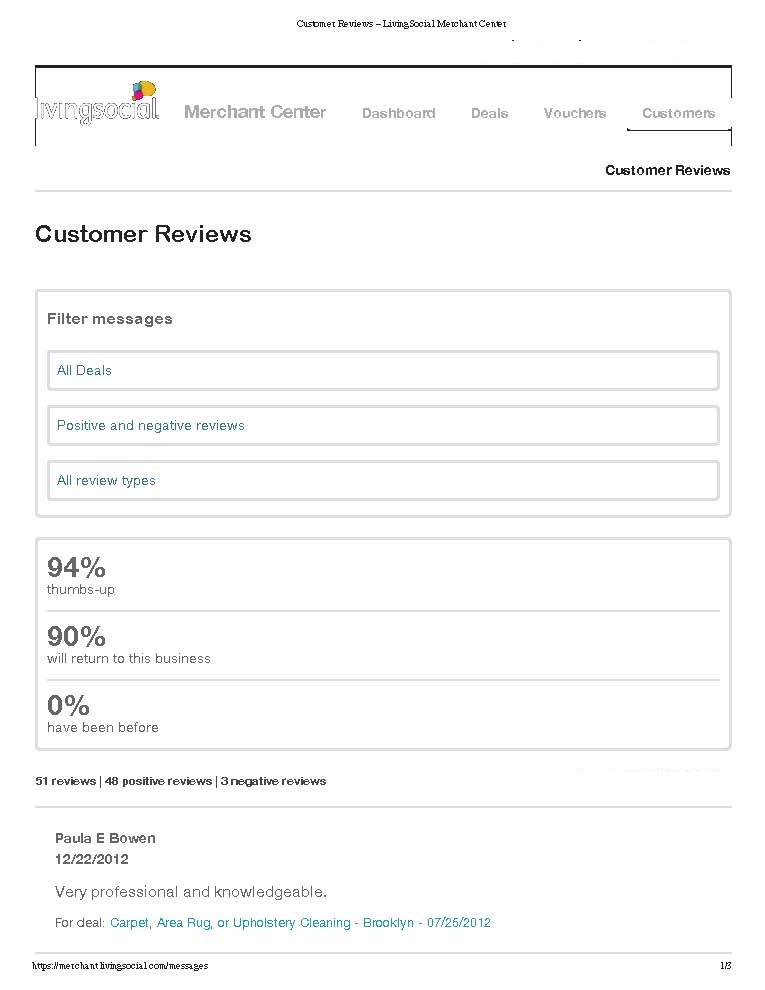Viewport: 765px width, 990px height.
Task: Click the merchant.livingsocial.com/messages URL footer
Action: 120,965
